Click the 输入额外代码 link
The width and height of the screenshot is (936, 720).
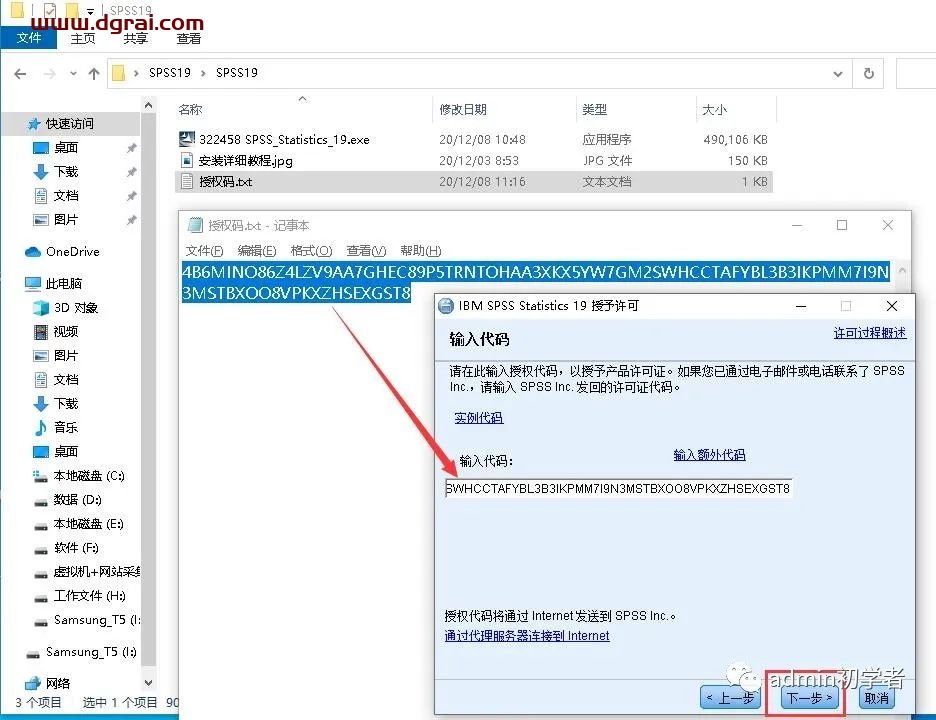click(x=709, y=455)
